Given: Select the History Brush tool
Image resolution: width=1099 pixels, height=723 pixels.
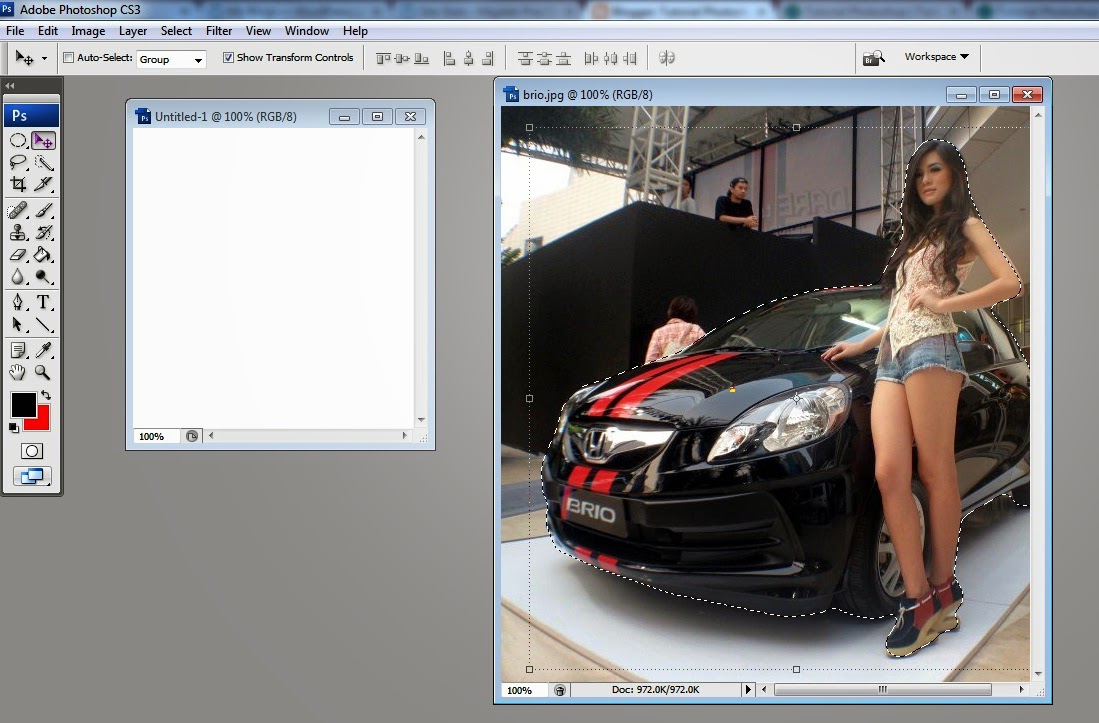Looking at the screenshot, I should click(x=43, y=232).
